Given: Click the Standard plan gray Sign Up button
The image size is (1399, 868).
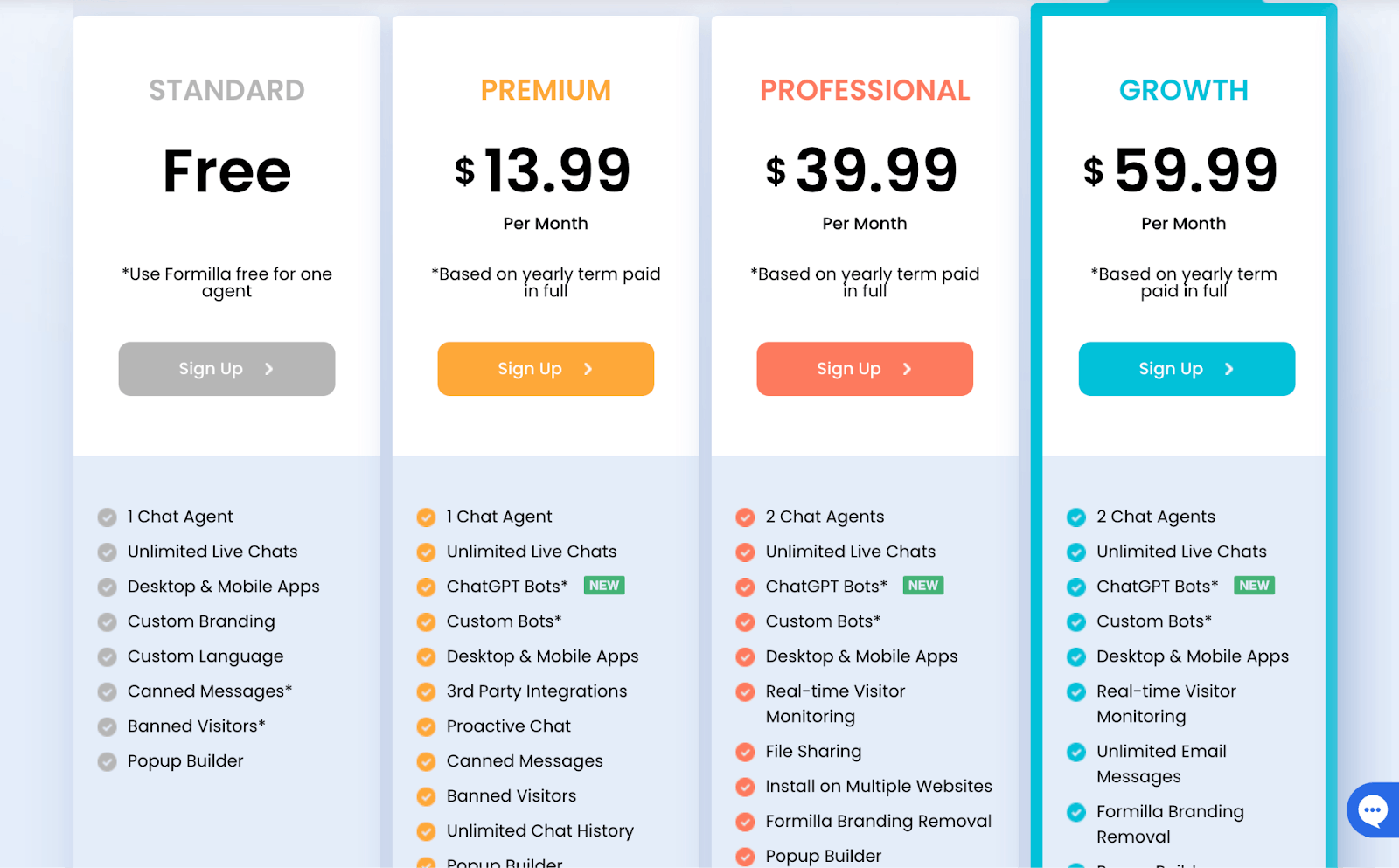Looking at the screenshot, I should pyautogui.click(x=226, y=369).
